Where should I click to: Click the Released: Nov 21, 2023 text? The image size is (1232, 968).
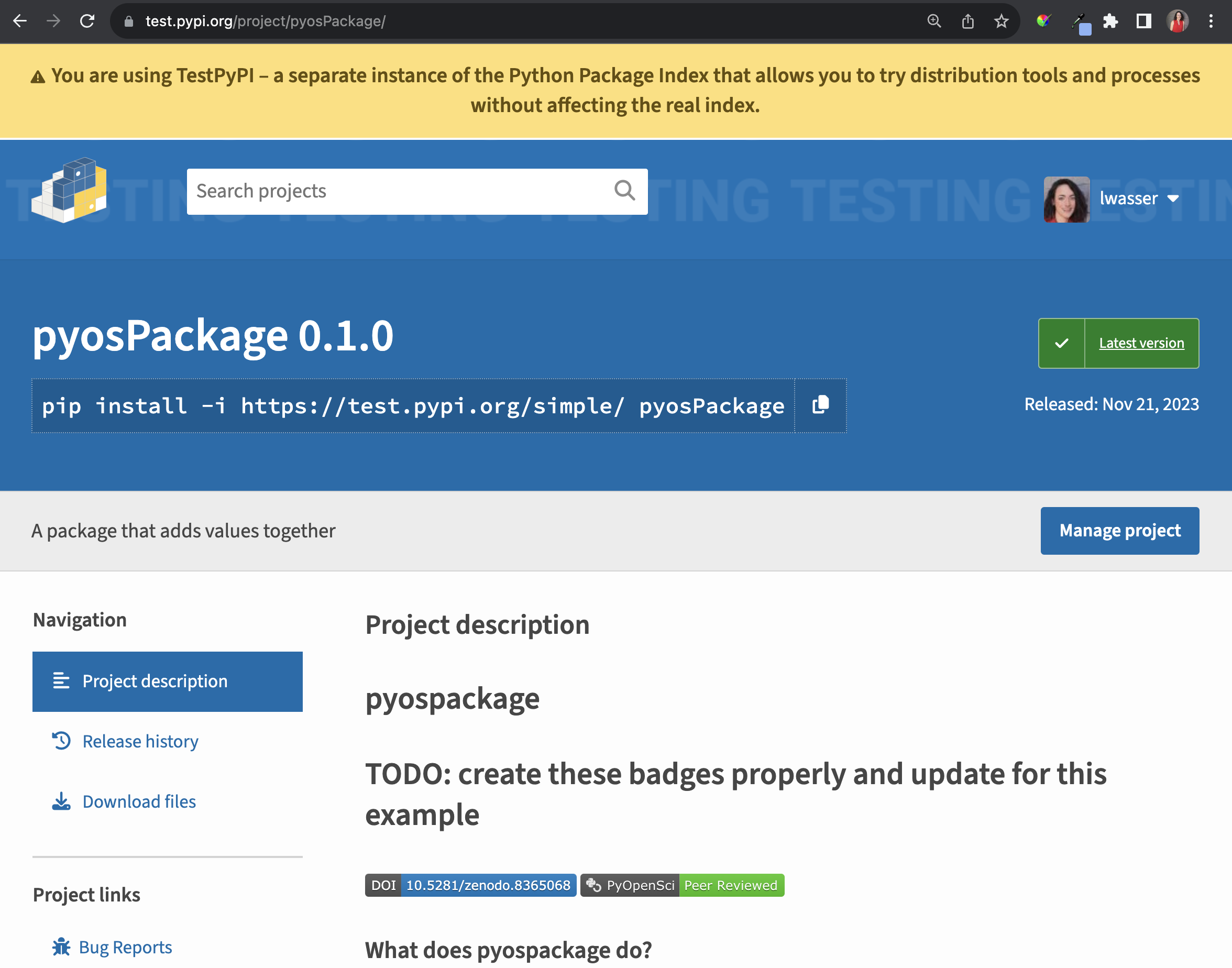click(1112, 404)
